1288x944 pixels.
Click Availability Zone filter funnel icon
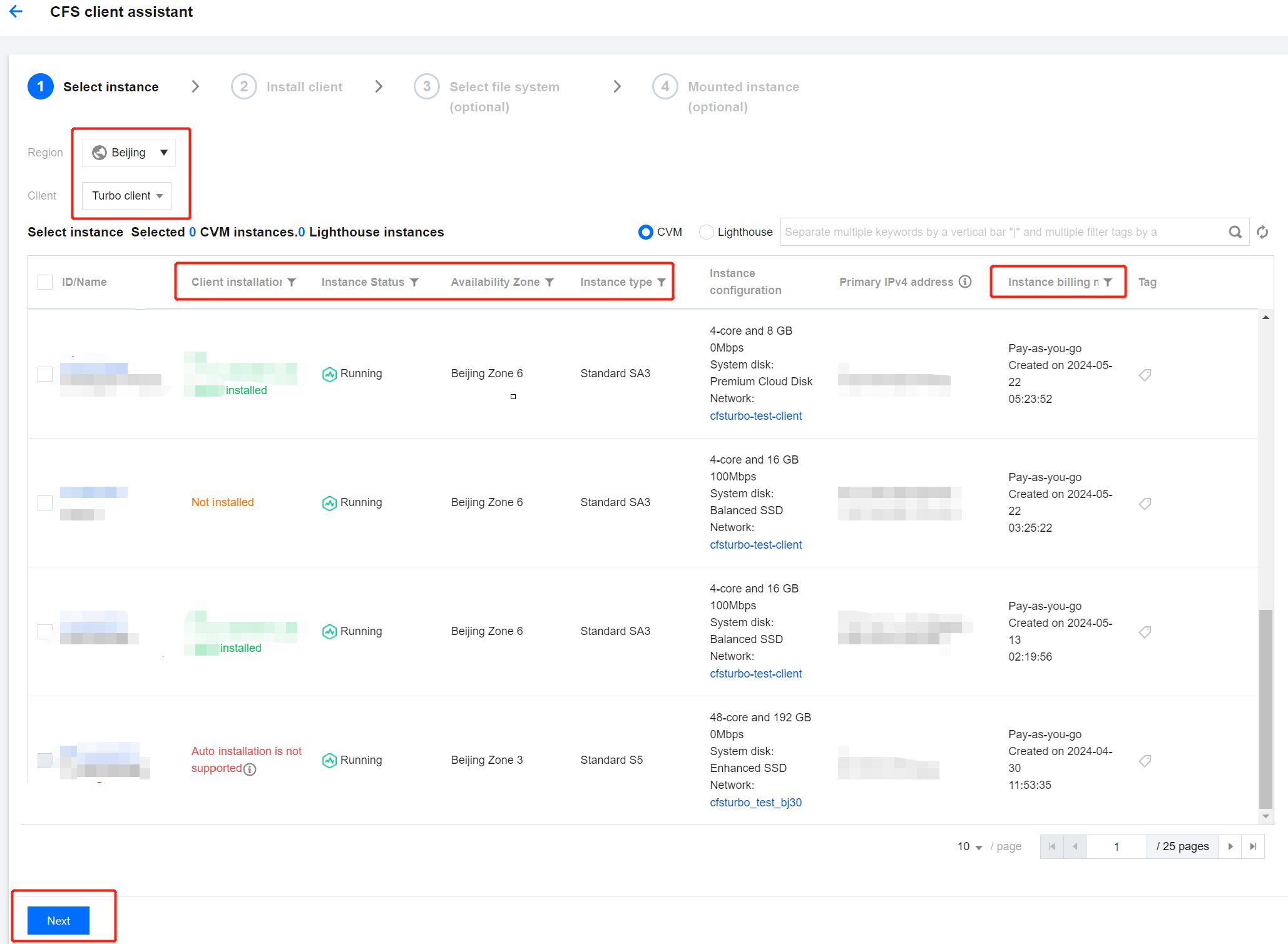coord(549,282)
